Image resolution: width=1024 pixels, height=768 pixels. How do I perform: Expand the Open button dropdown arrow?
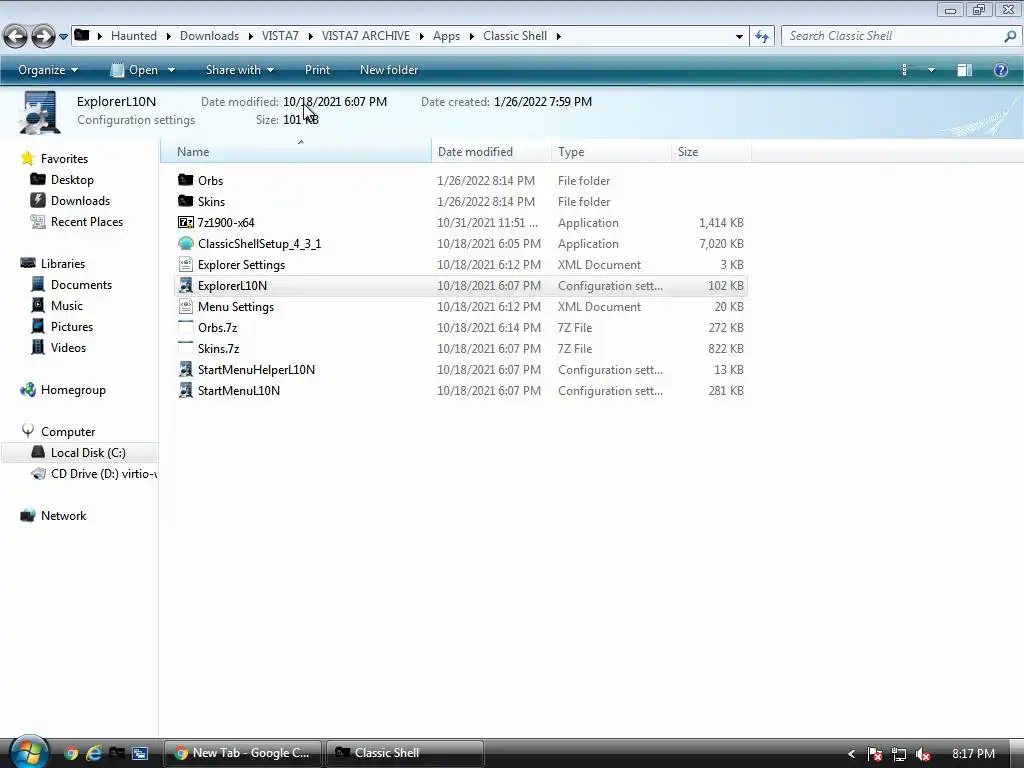(x=172, y=70)
